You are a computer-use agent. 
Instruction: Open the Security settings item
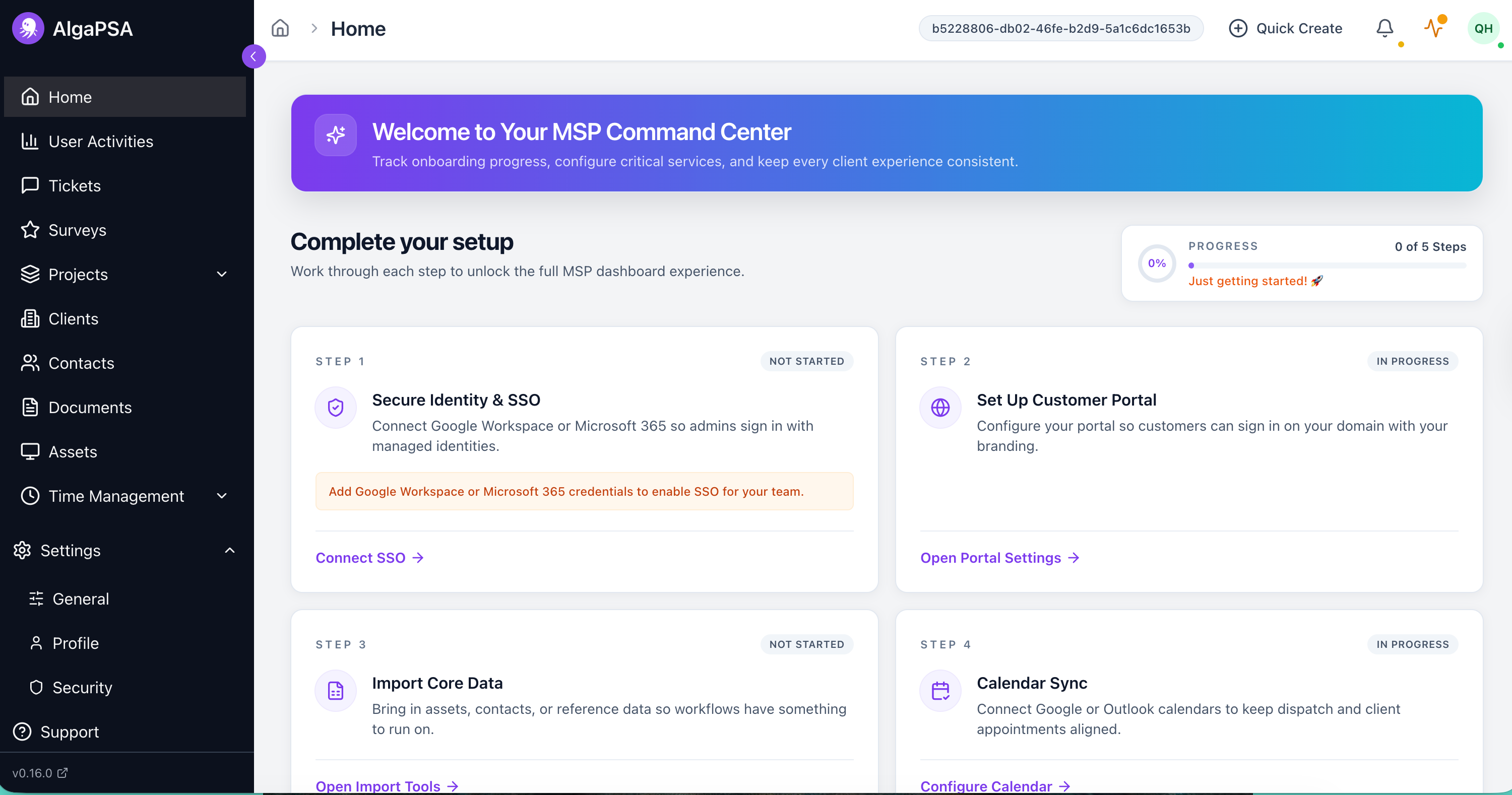[82, 687]
